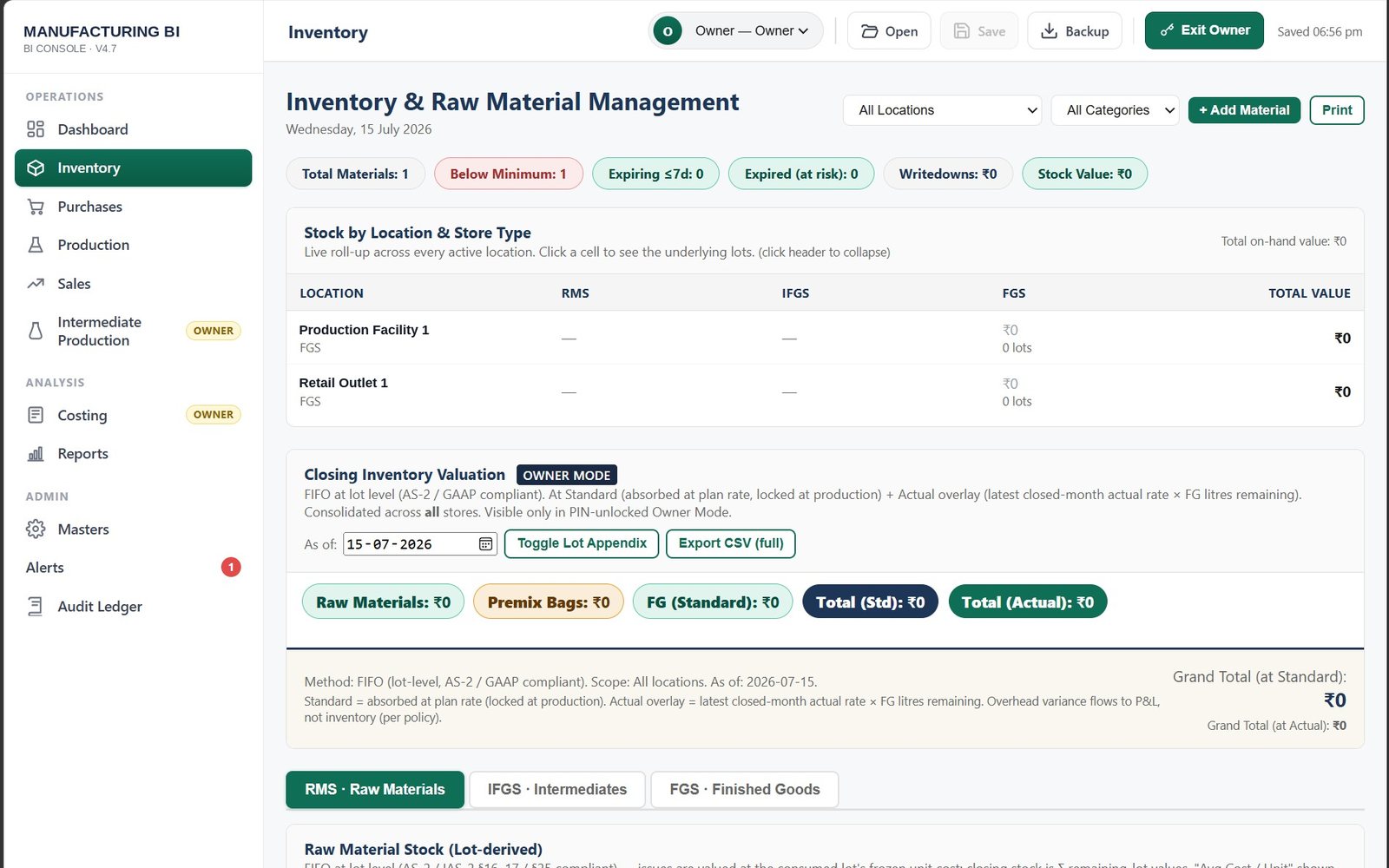Open the Alerts sidebar item
The image size is (1389, 868).
coord(134,567)
